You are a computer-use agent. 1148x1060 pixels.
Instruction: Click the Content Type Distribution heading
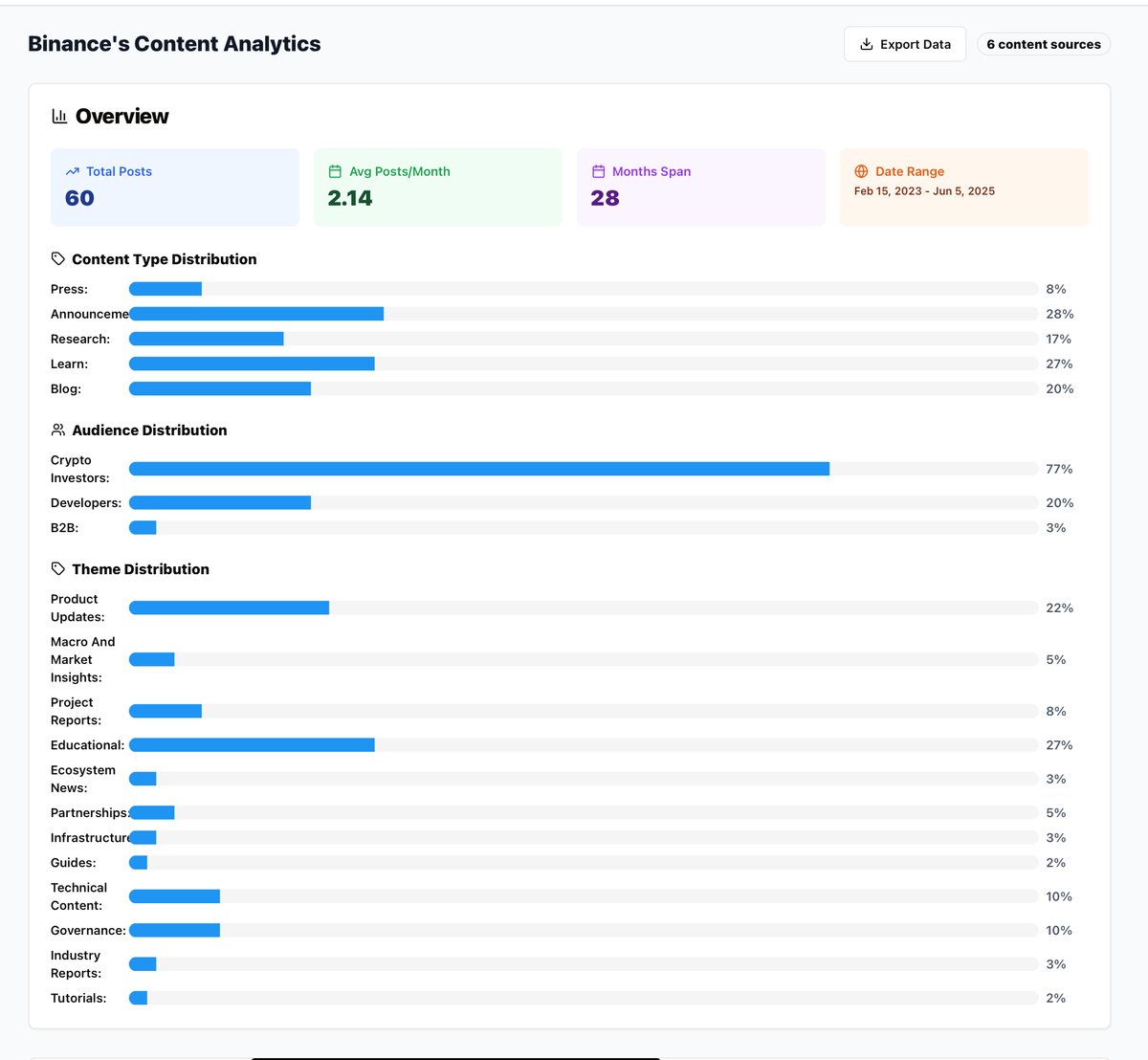coord(164,259)
